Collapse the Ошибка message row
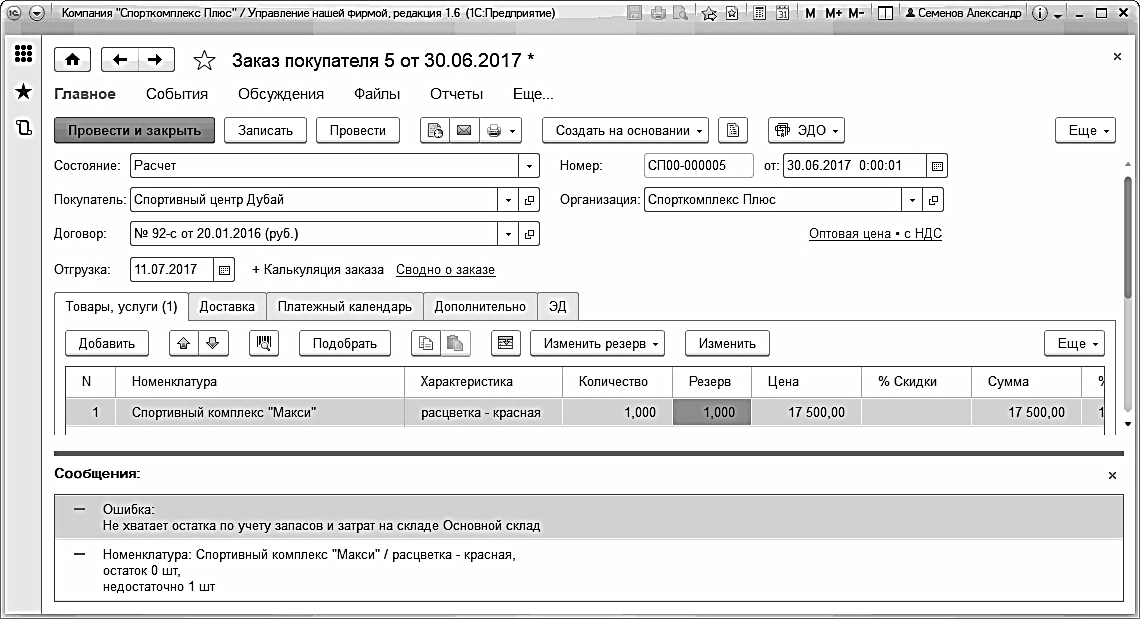The width and height of the screenshot is (1140, 619). (x=79, y=510)
